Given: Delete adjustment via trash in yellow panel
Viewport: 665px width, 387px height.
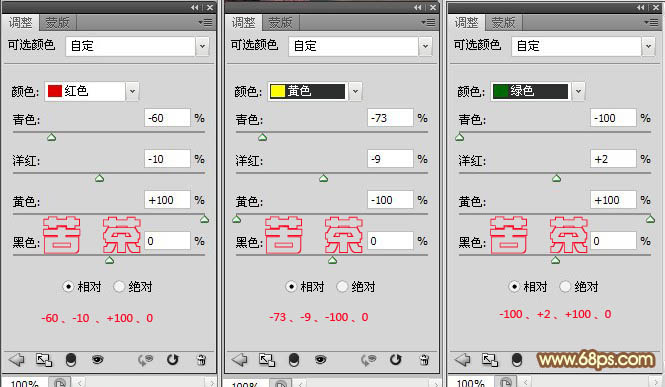Looking at the screenshot, I should click(424, 360).
